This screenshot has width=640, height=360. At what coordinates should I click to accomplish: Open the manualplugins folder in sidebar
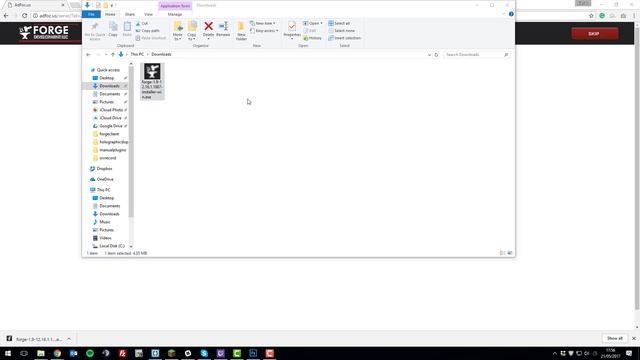[x=112, y=150]
